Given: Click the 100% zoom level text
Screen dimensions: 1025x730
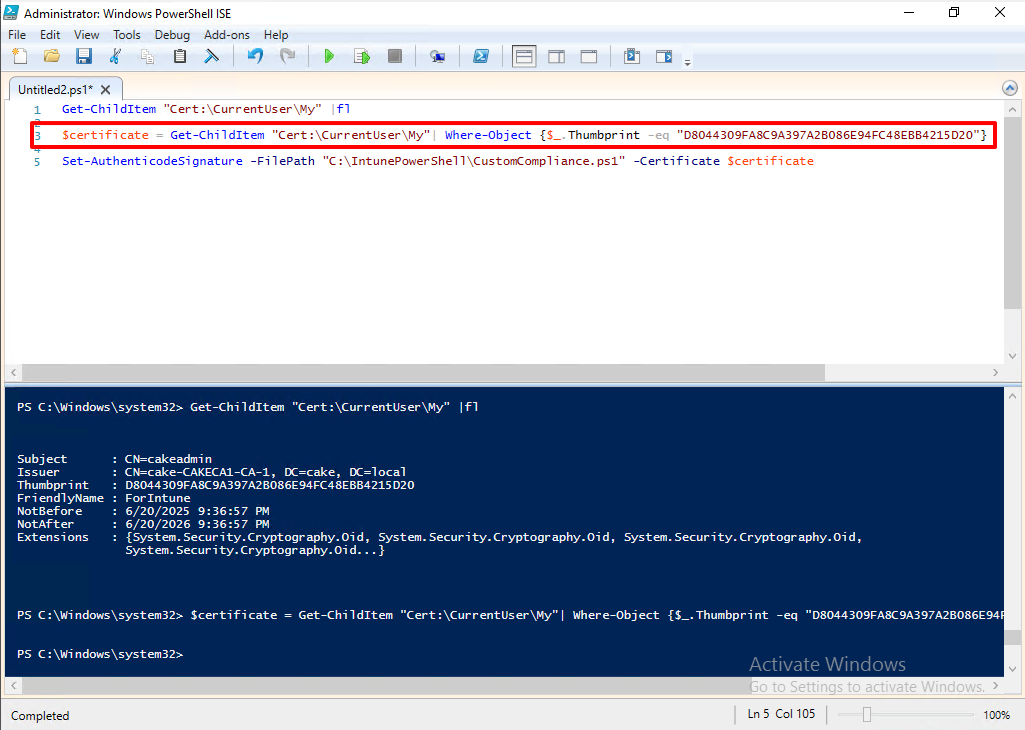Looking at the screenshot, I should click(x=996, y=715).
